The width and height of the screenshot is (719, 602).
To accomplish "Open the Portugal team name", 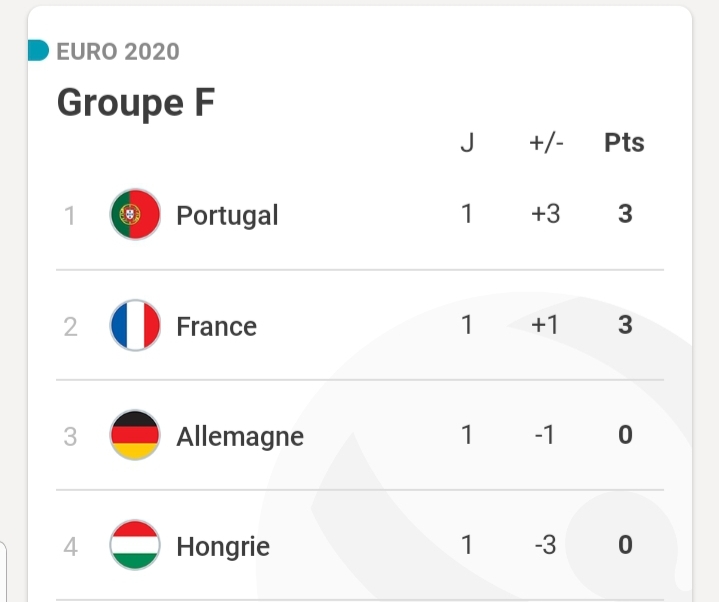I will 227,215.
